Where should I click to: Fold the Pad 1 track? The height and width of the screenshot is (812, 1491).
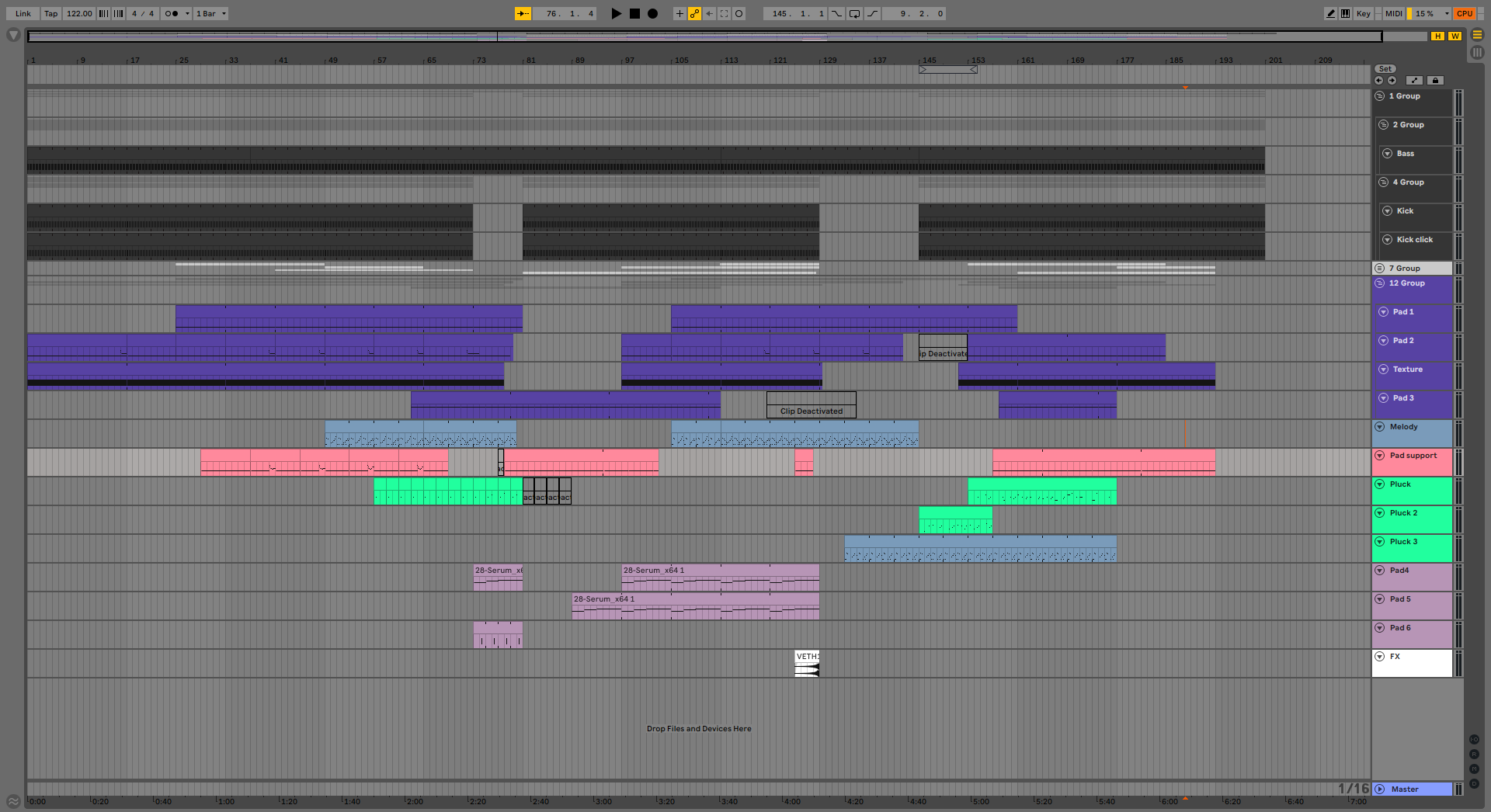coord(1383,312)
